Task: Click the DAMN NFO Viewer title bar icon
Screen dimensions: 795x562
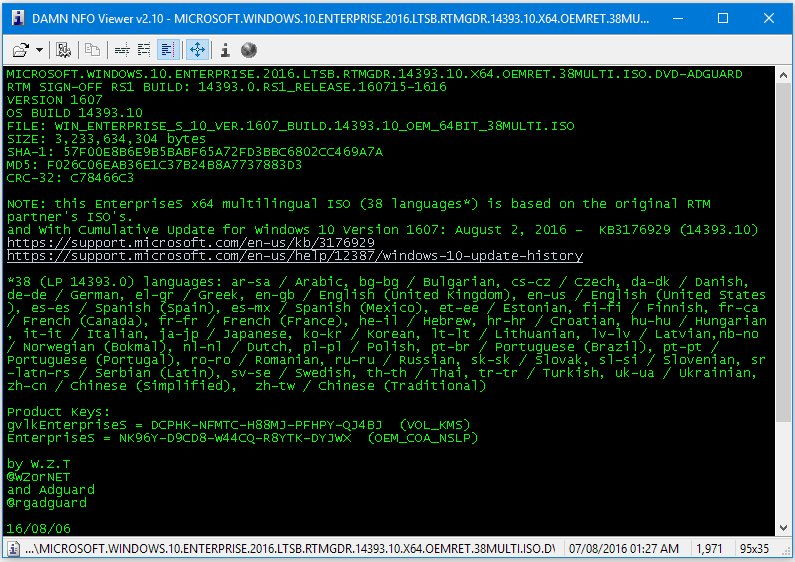Action: 18,18
